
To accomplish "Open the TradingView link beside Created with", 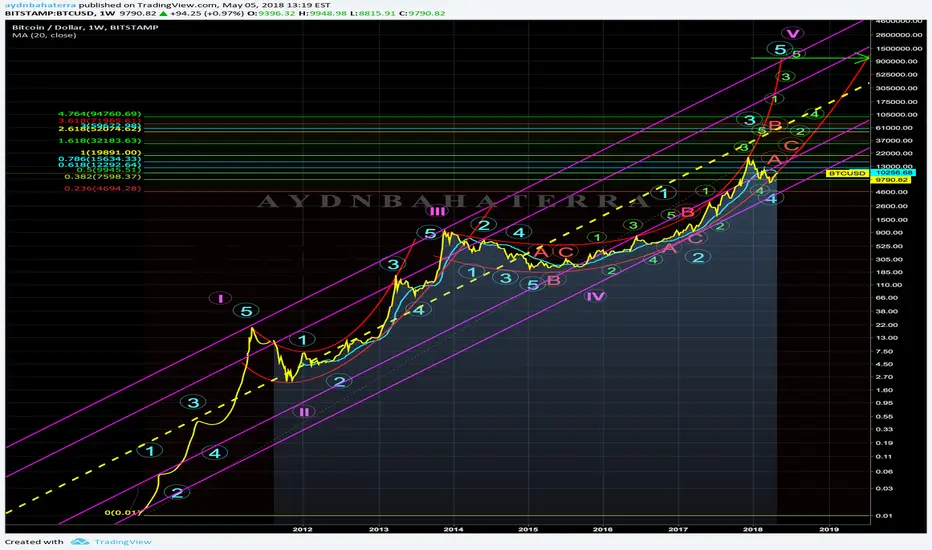I will [123, 542].
